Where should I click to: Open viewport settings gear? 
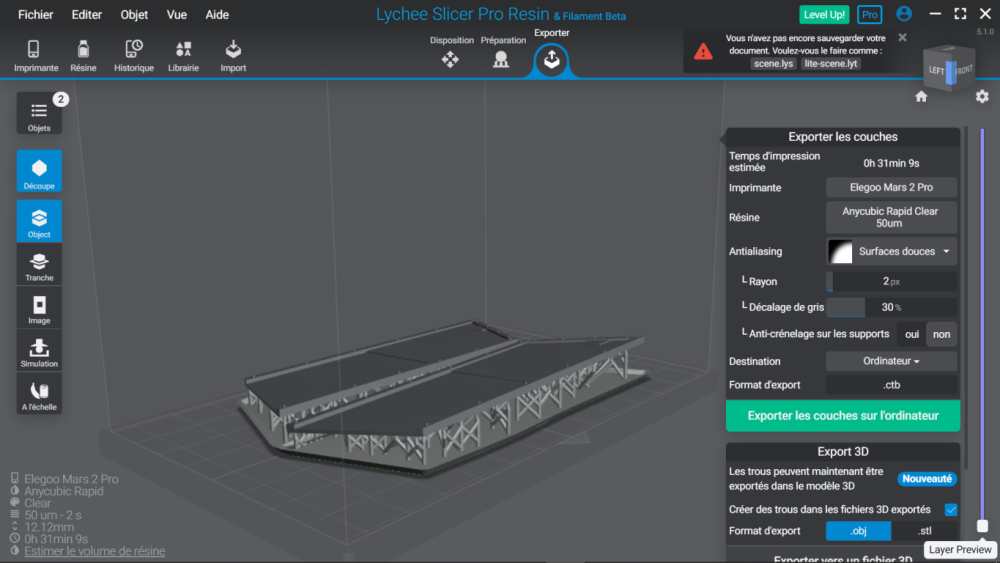982,97
